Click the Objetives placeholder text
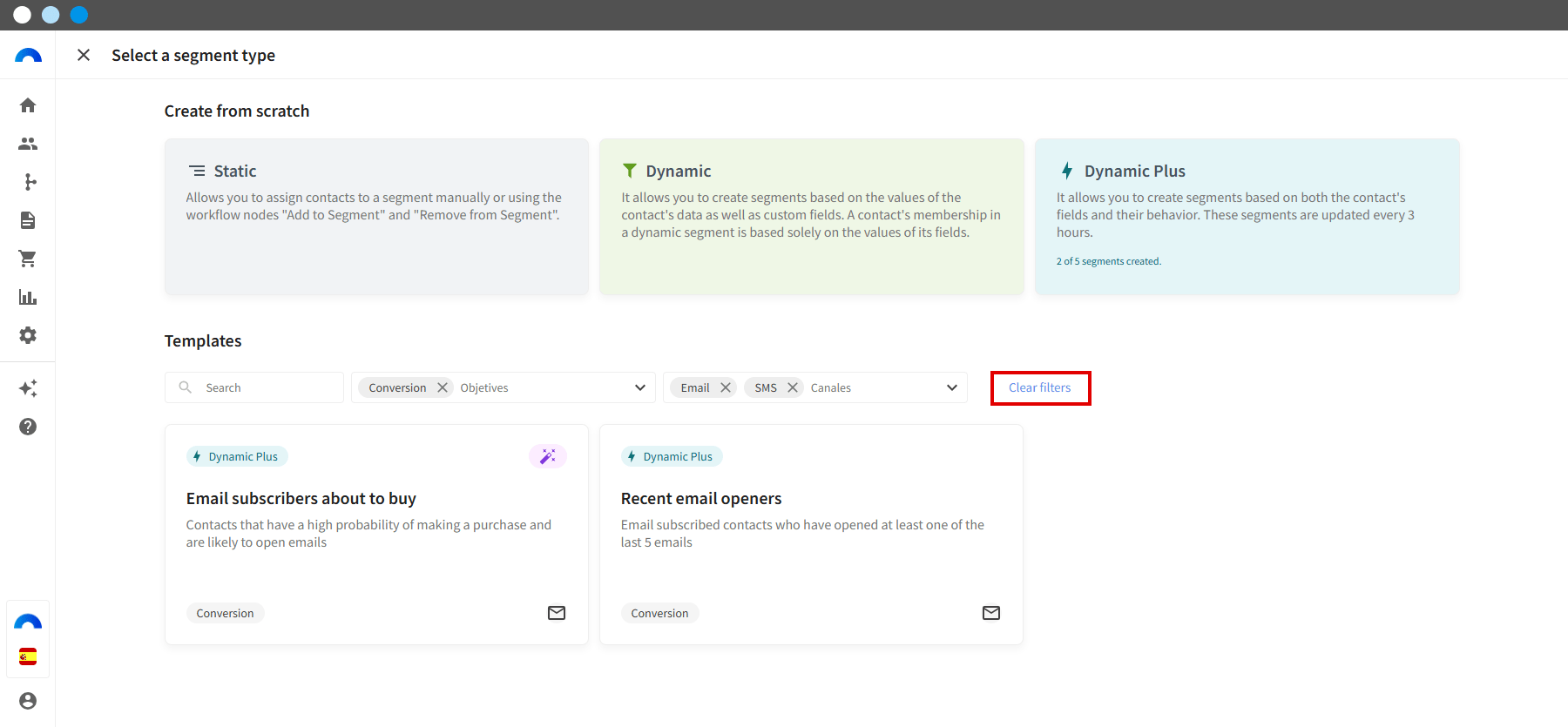The width and height of the screenshot is (1568, 727). point(484,387)
